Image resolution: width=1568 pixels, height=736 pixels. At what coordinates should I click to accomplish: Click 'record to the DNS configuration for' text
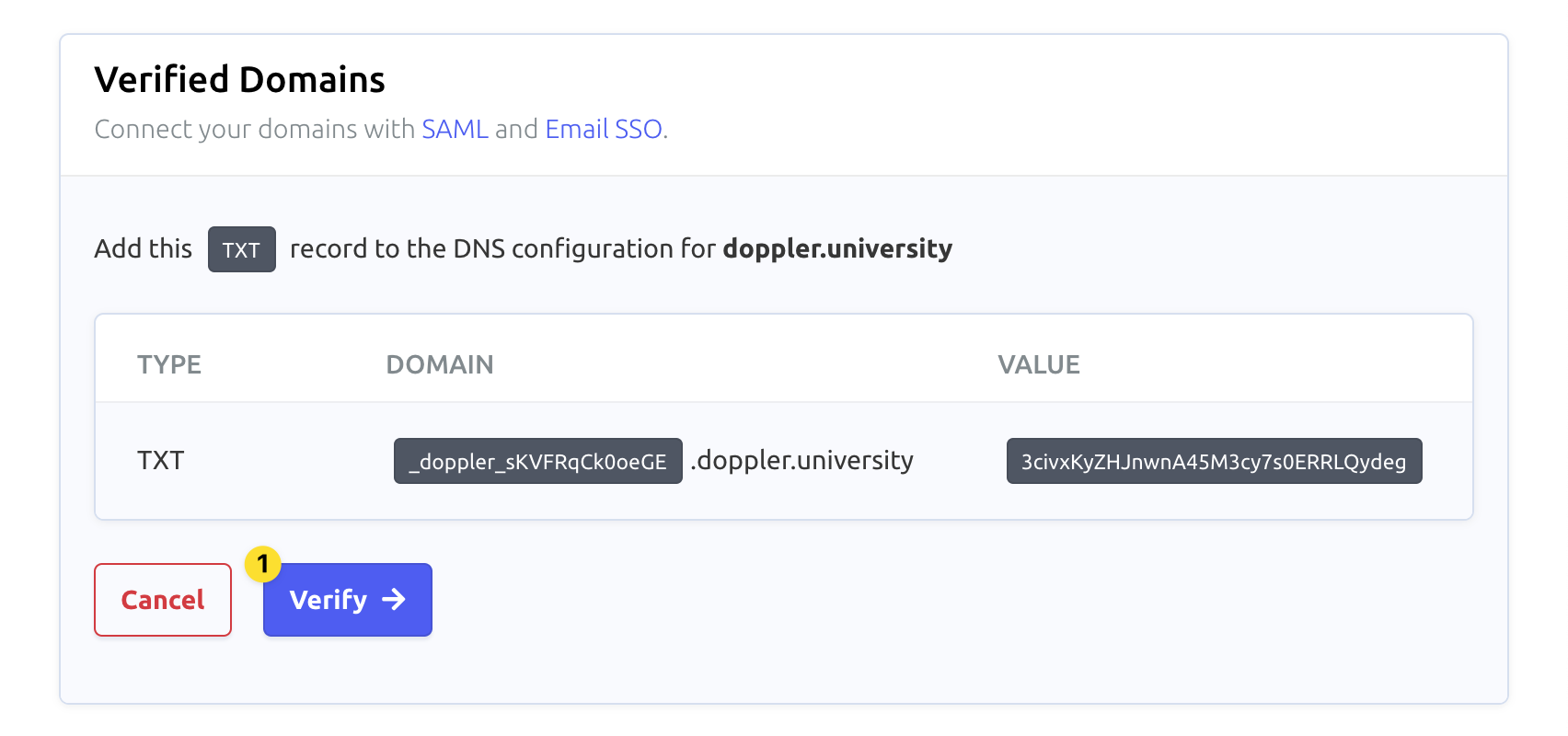pyautogui.click(x=502, y=248)
